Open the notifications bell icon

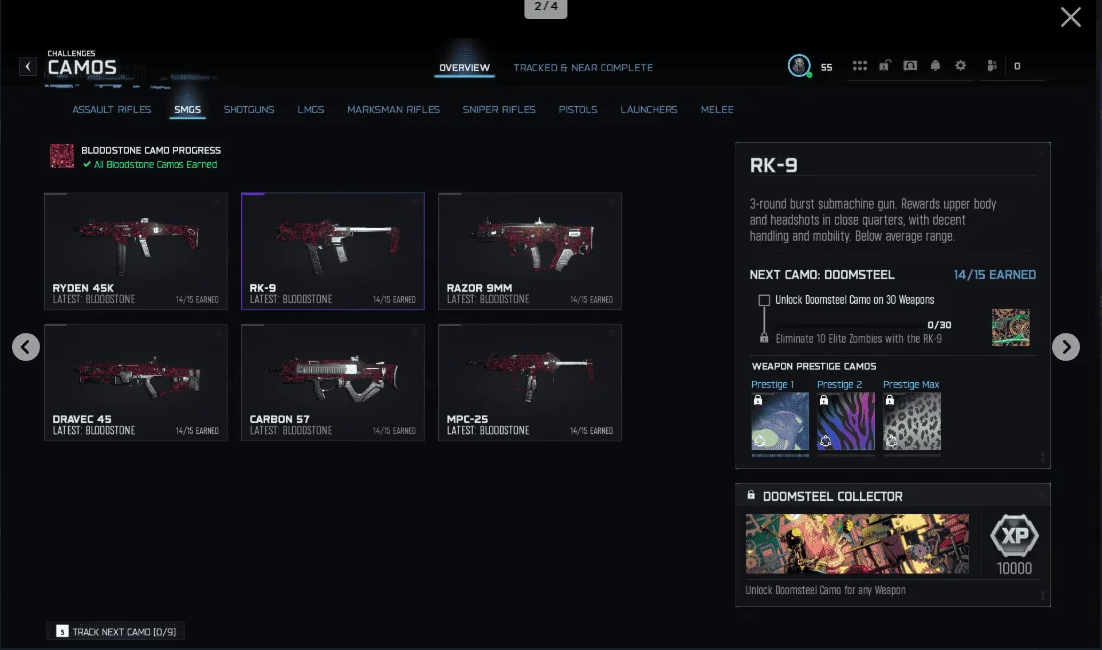935,66
